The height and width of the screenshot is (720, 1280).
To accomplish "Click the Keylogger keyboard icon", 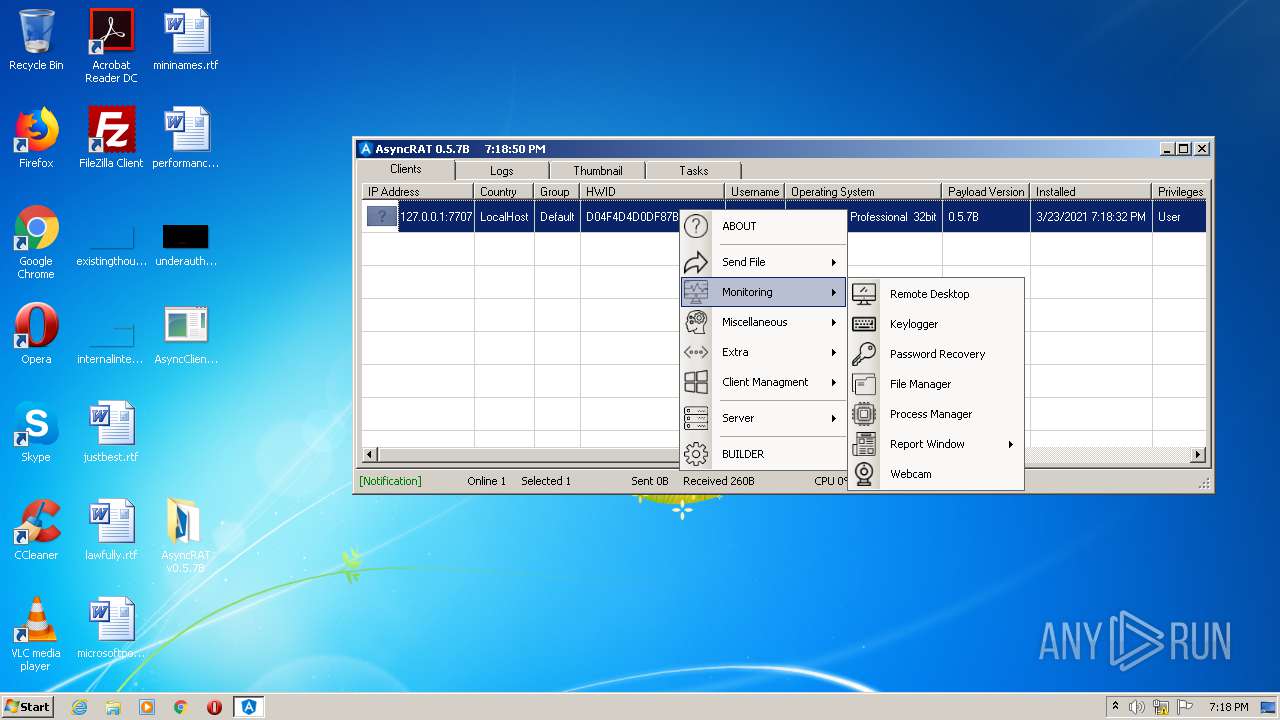I will pos(864,324).
